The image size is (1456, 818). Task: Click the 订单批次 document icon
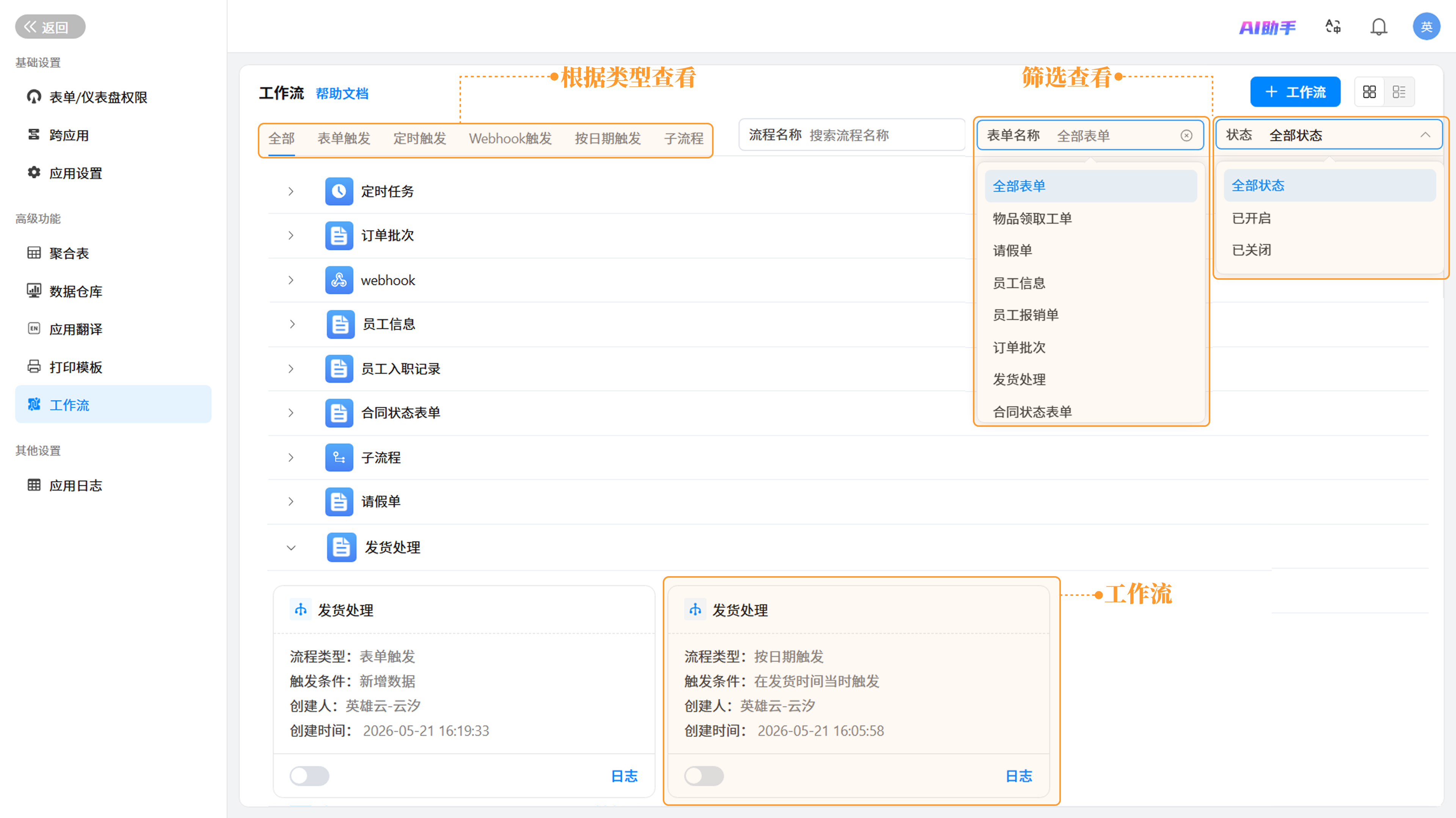click(x=339, y=235)
